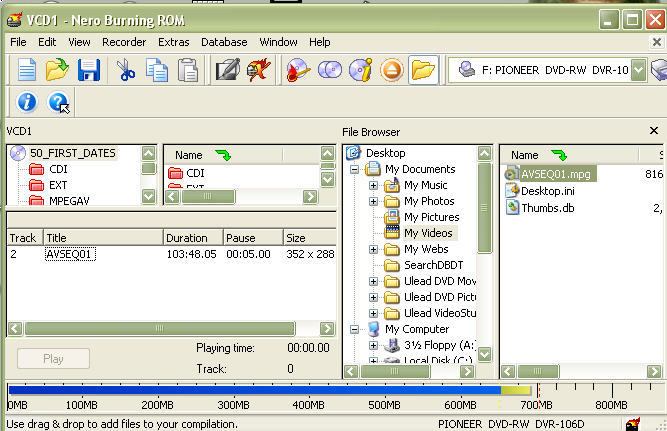Viewport: 667px width, 431px height.
Task: Select My Pictures folder in tree
Action: tap(431, 217)
